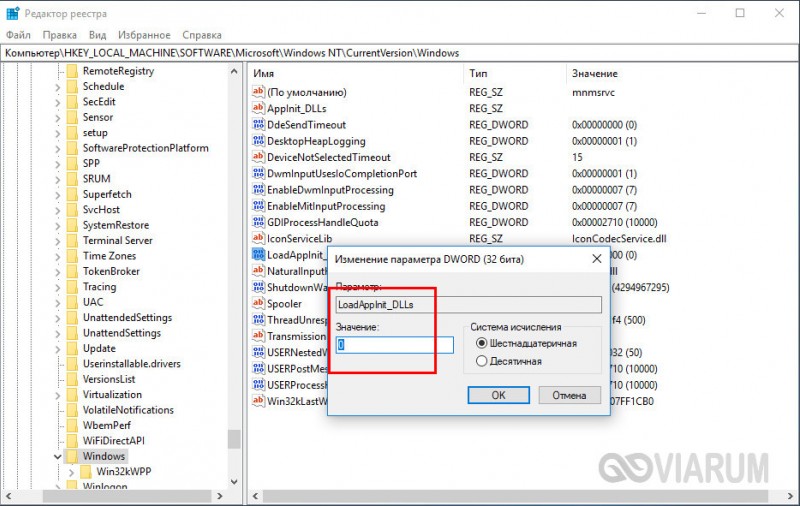
Task: Select the DesktopHeapLogging DWORD icon
Action: tap(258, 141)
